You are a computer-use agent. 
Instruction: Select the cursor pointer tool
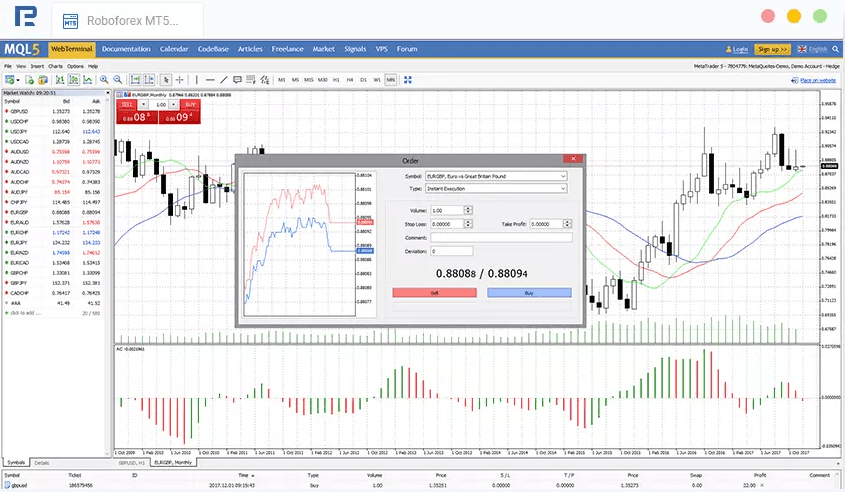click(x=166, y=80)
